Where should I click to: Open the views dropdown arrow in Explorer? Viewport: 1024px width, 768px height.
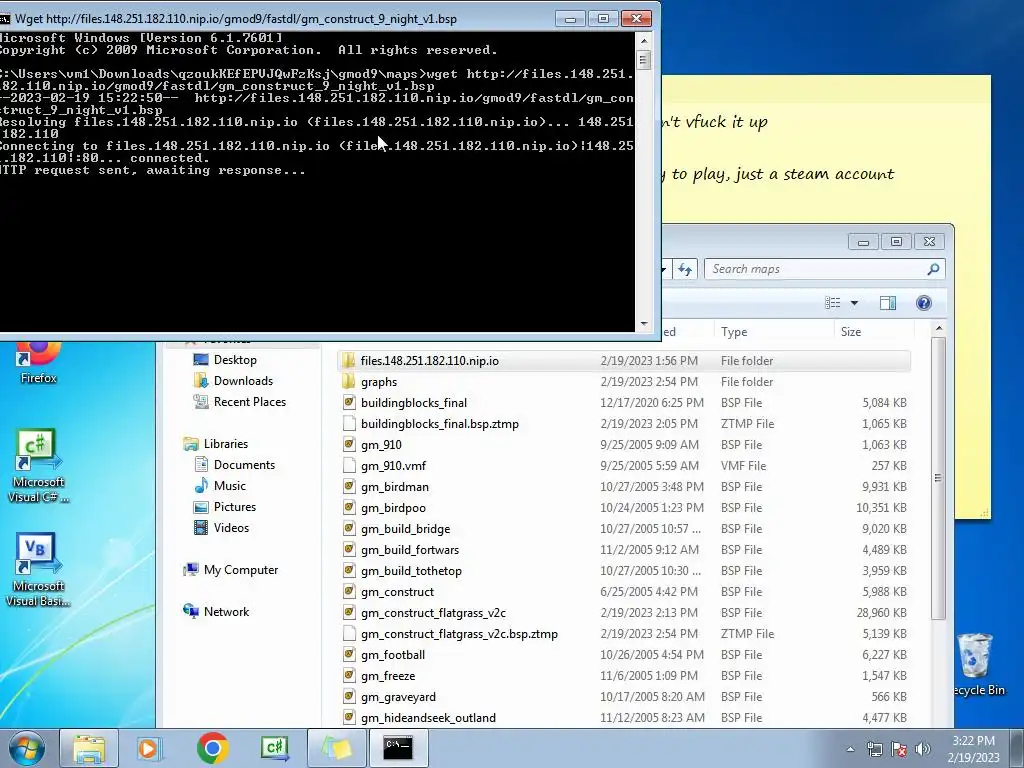pyautogui.click(x=854, y=303)
